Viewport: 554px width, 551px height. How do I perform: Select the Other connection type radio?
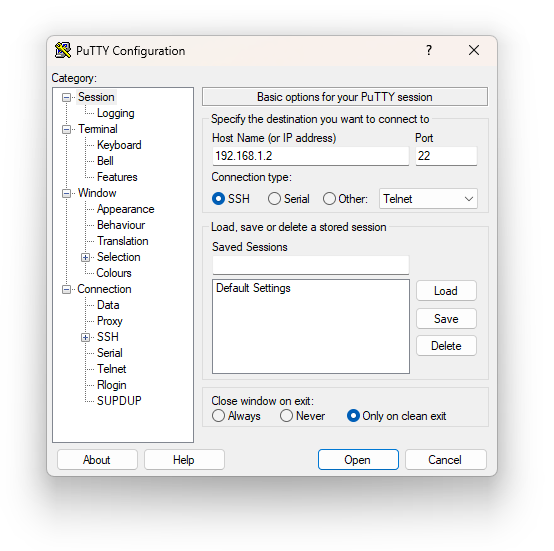point(329,199)
